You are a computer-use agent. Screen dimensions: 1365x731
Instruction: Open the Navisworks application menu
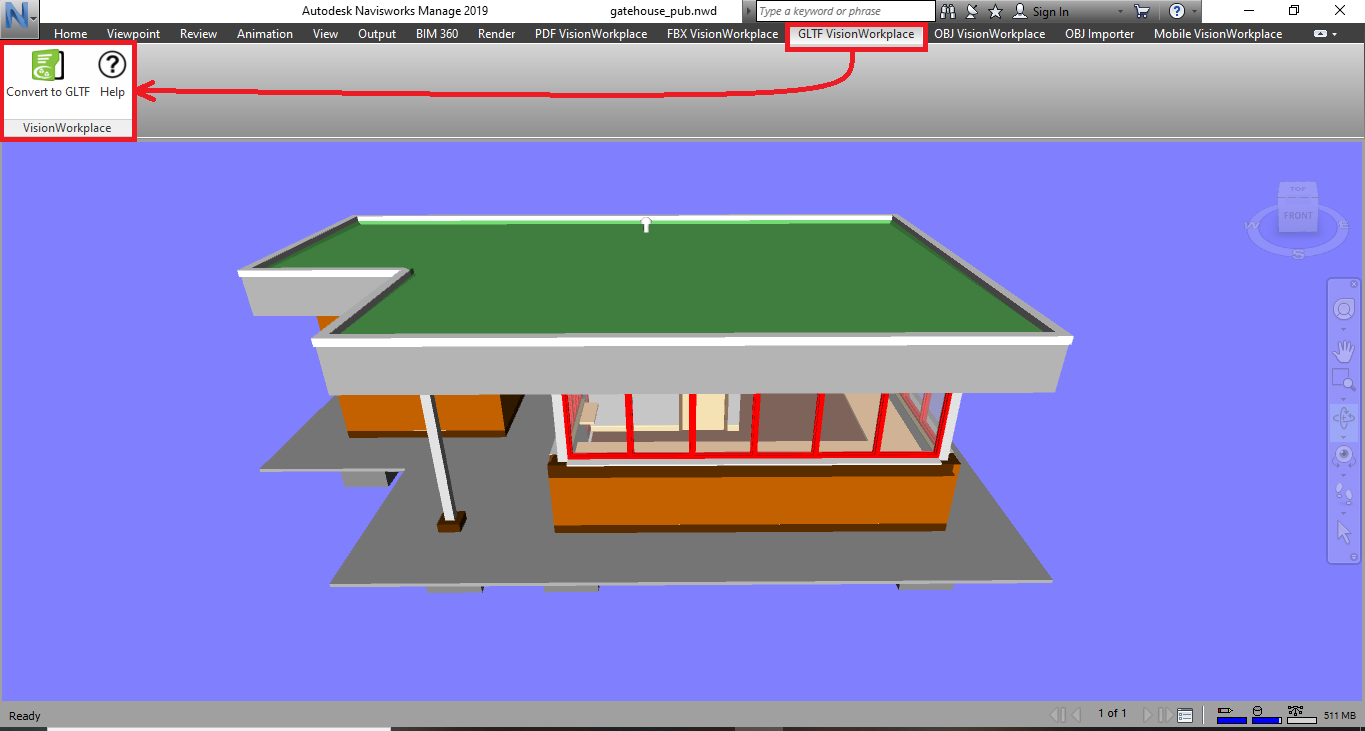(x=20, y=18)
